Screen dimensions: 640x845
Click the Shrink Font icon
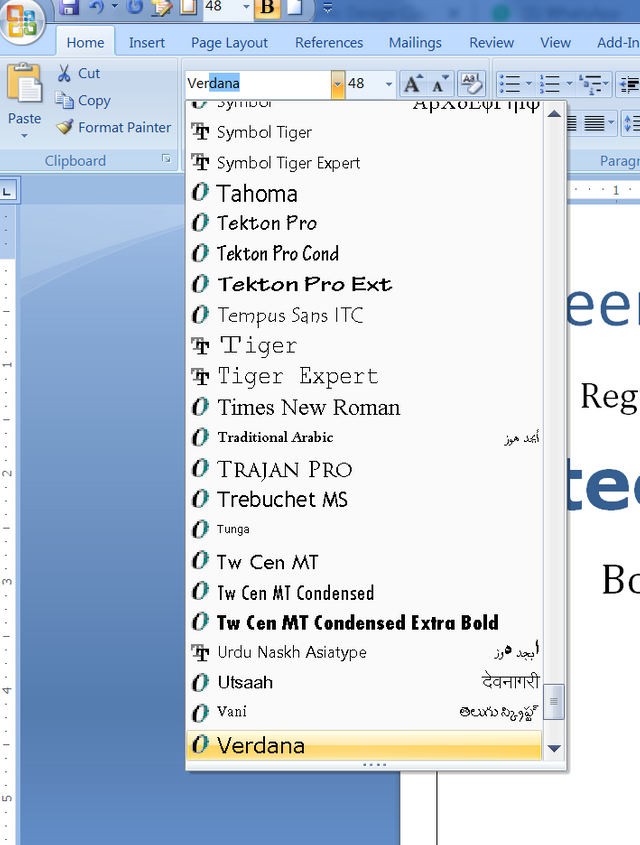pyautogui.click(x=440, y=84)
